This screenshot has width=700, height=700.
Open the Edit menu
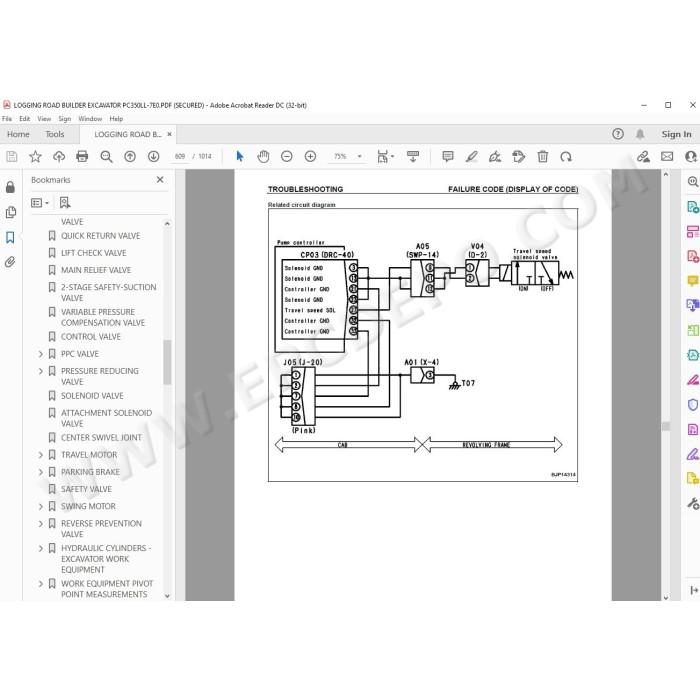tap(25, 119)
